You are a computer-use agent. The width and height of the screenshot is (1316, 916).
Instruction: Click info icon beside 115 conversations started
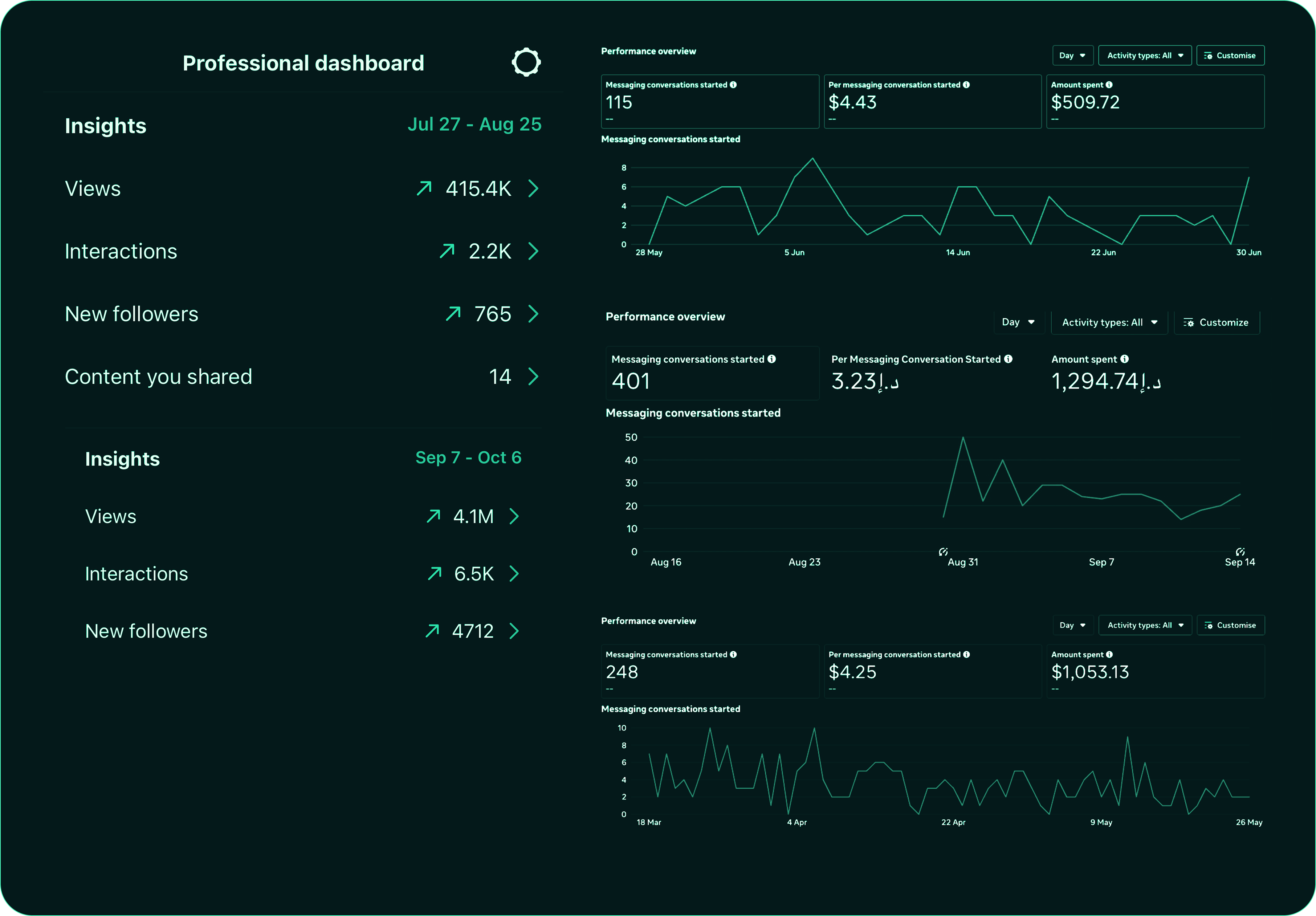click(x=733, y=85)
